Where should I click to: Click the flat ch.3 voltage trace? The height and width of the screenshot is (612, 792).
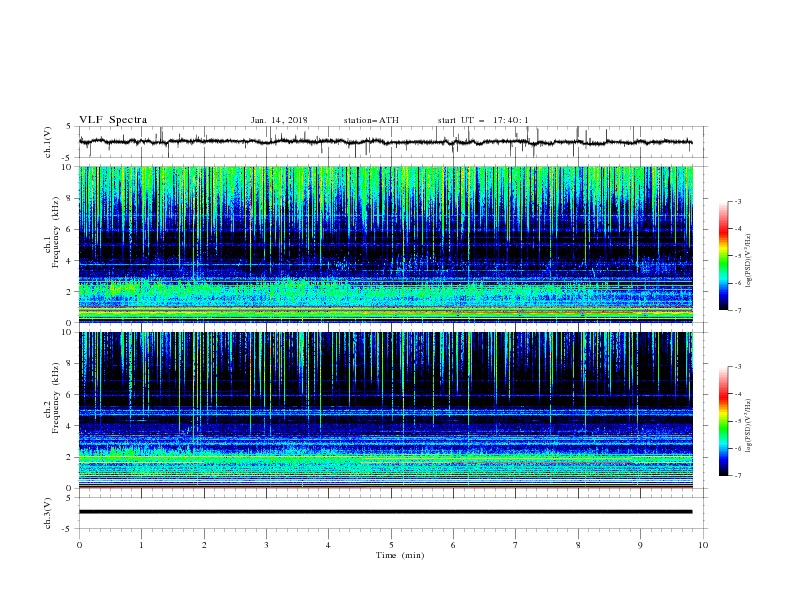click(385, 512)
